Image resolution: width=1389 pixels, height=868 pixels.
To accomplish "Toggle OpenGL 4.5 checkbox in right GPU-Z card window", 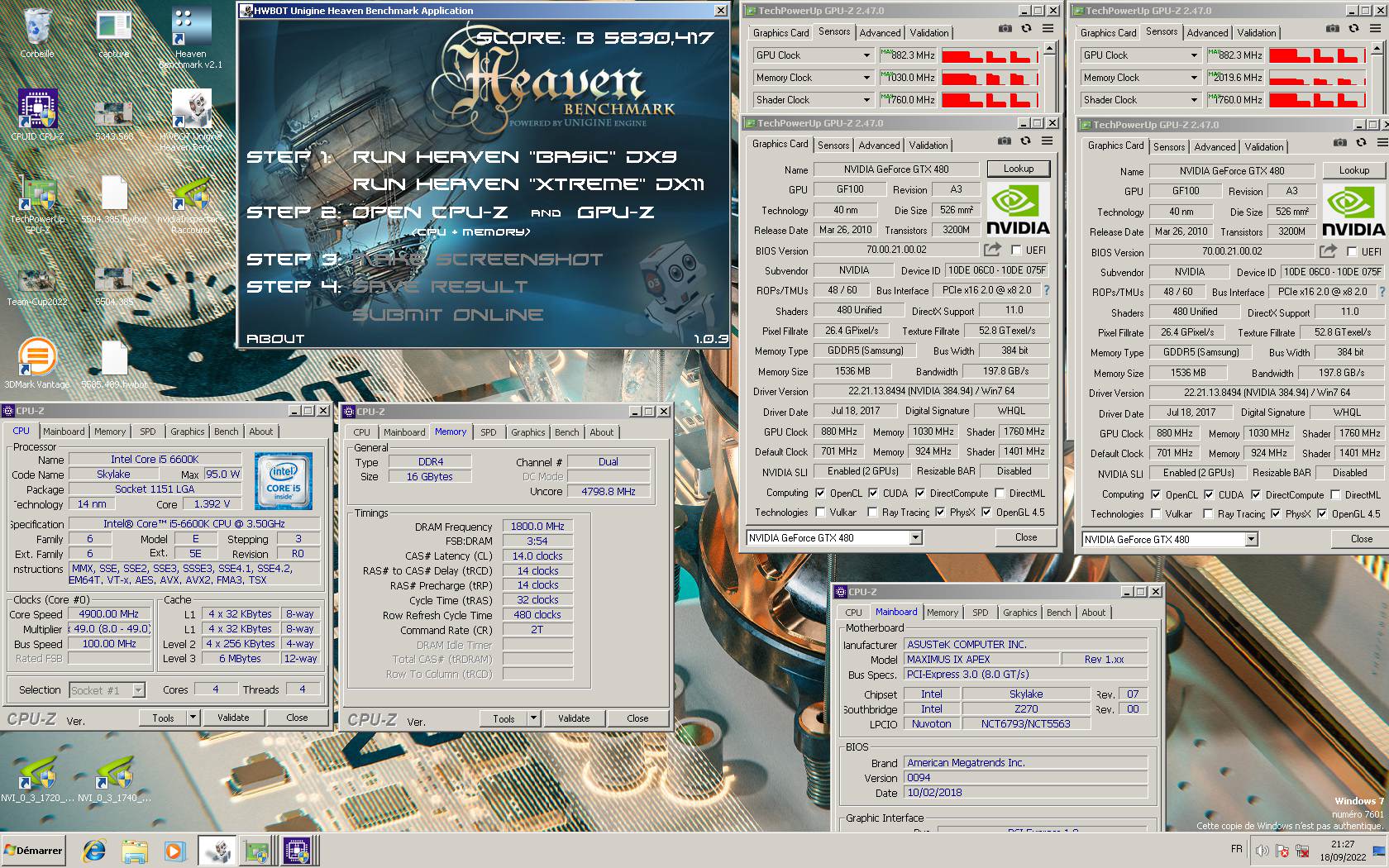I will click(x=1322, y=514).
